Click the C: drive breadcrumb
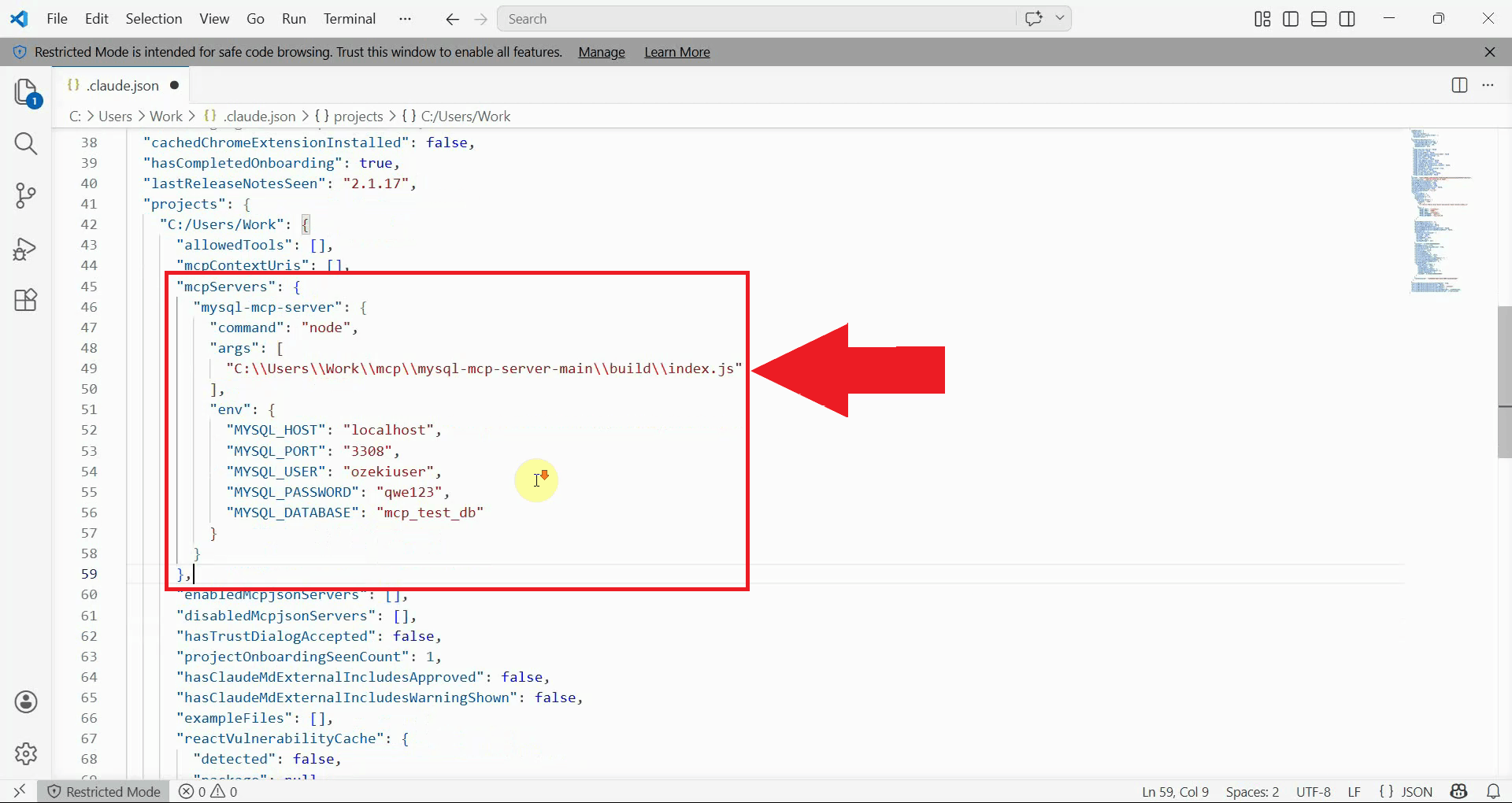Viewport: 1512px width, 803px height. click(x=75, y=117)
